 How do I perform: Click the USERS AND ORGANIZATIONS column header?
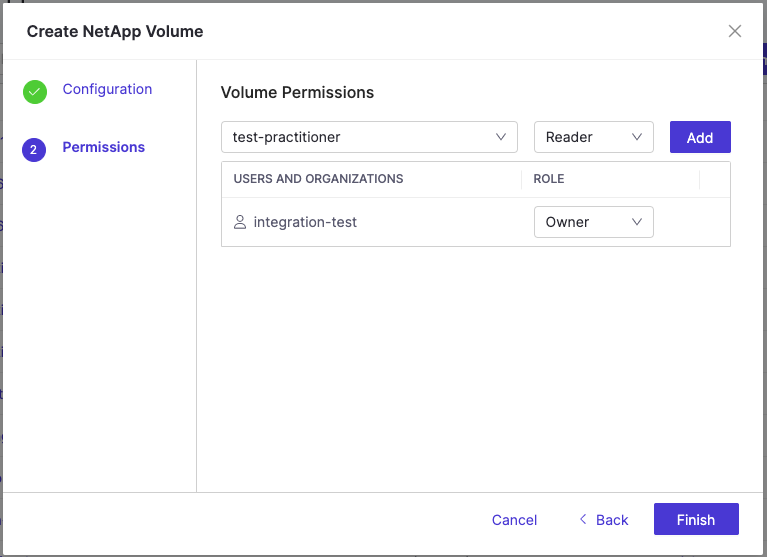(x=318, y=179)
